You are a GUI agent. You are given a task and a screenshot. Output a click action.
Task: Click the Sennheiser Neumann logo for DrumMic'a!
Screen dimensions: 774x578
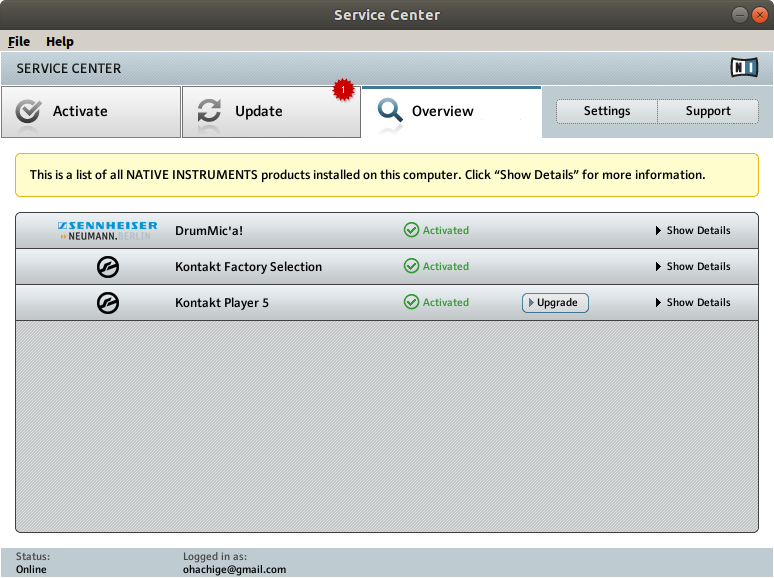click(x=108, y=231)
